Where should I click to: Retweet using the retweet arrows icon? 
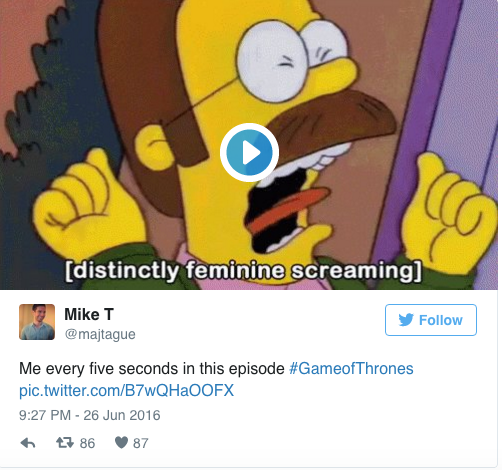pos(65,443)
